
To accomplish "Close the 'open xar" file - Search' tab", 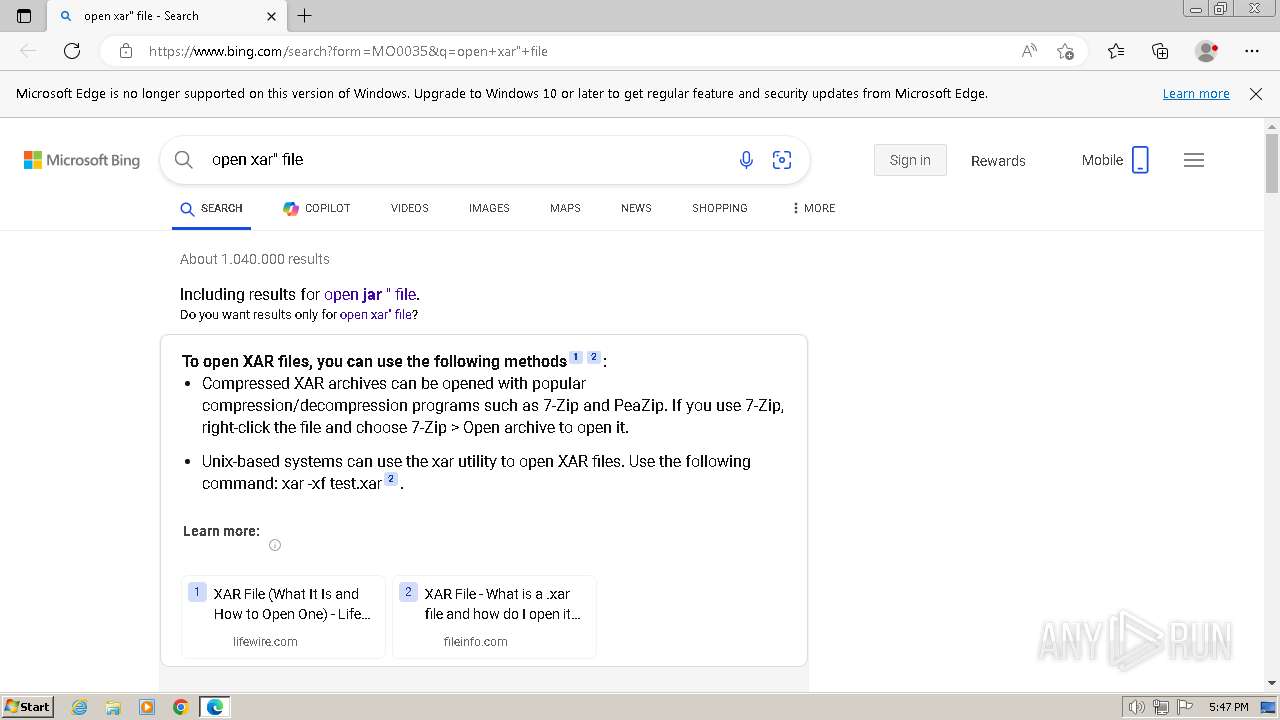I will (x=272, y=16).
